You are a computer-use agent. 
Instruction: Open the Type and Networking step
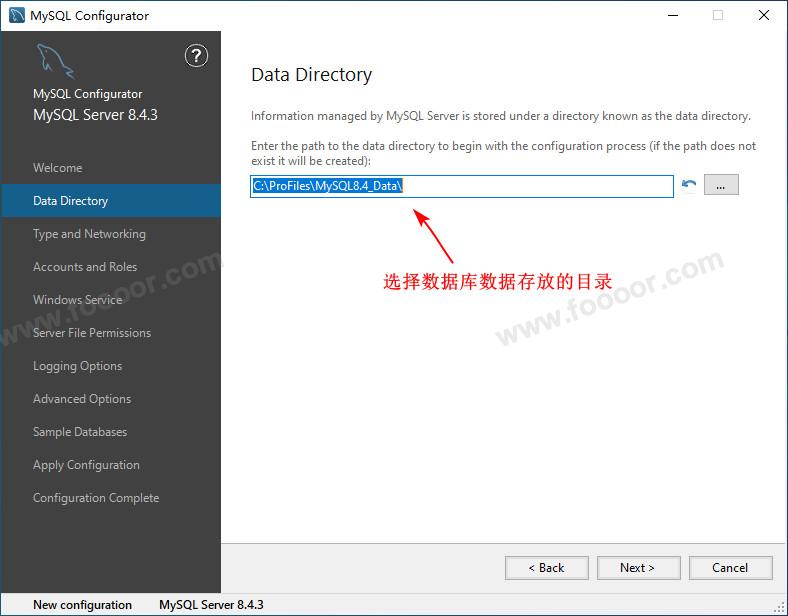[89, 234]
